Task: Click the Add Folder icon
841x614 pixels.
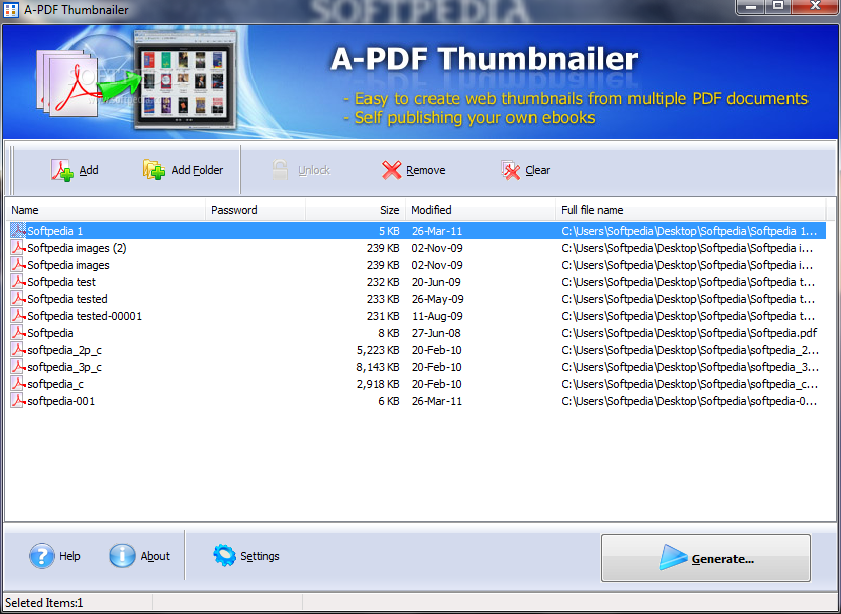Action: (154, 170)
